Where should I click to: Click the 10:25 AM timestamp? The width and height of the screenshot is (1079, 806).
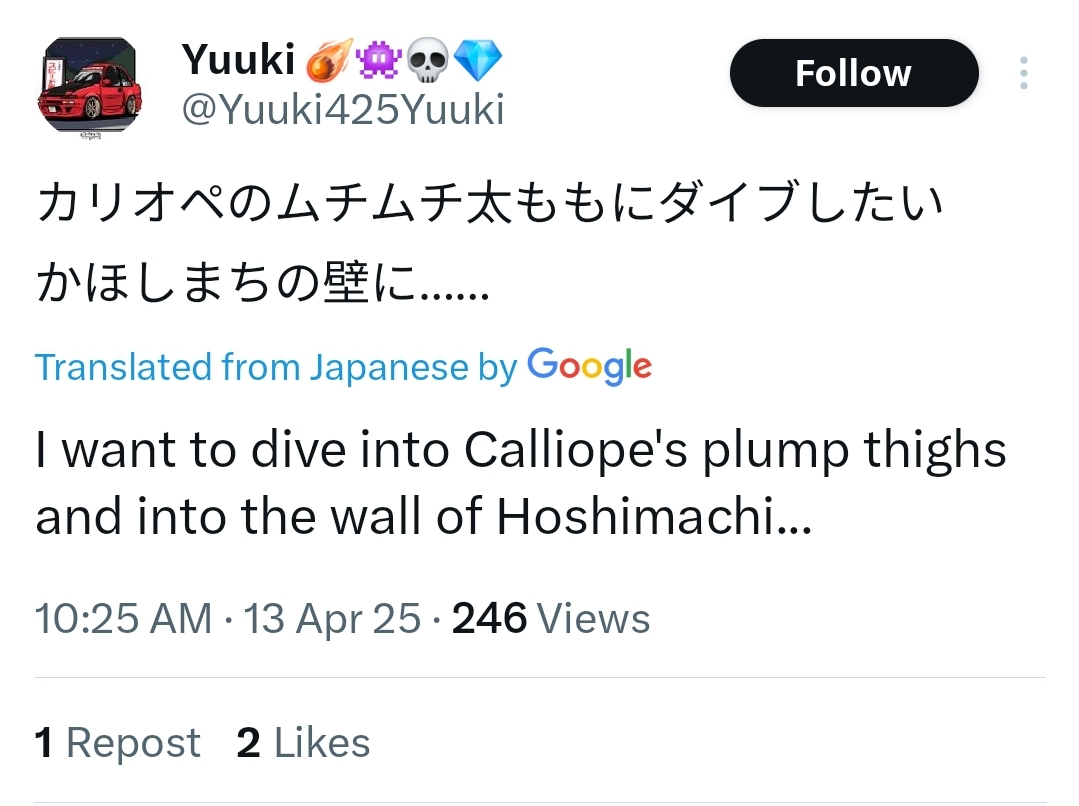click(123, 618)
